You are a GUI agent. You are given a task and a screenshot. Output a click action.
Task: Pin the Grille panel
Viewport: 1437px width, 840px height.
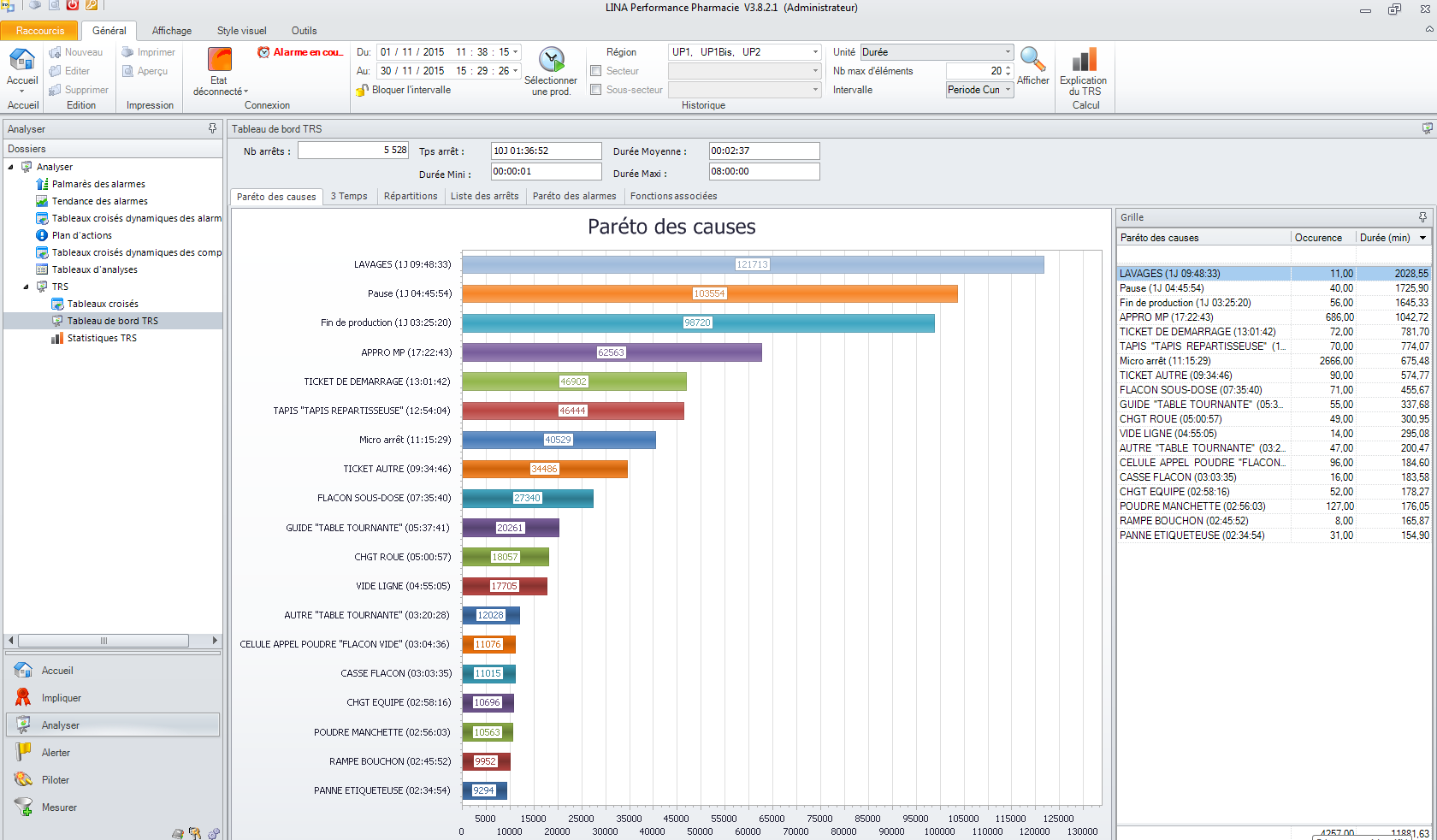[1422, 217]
